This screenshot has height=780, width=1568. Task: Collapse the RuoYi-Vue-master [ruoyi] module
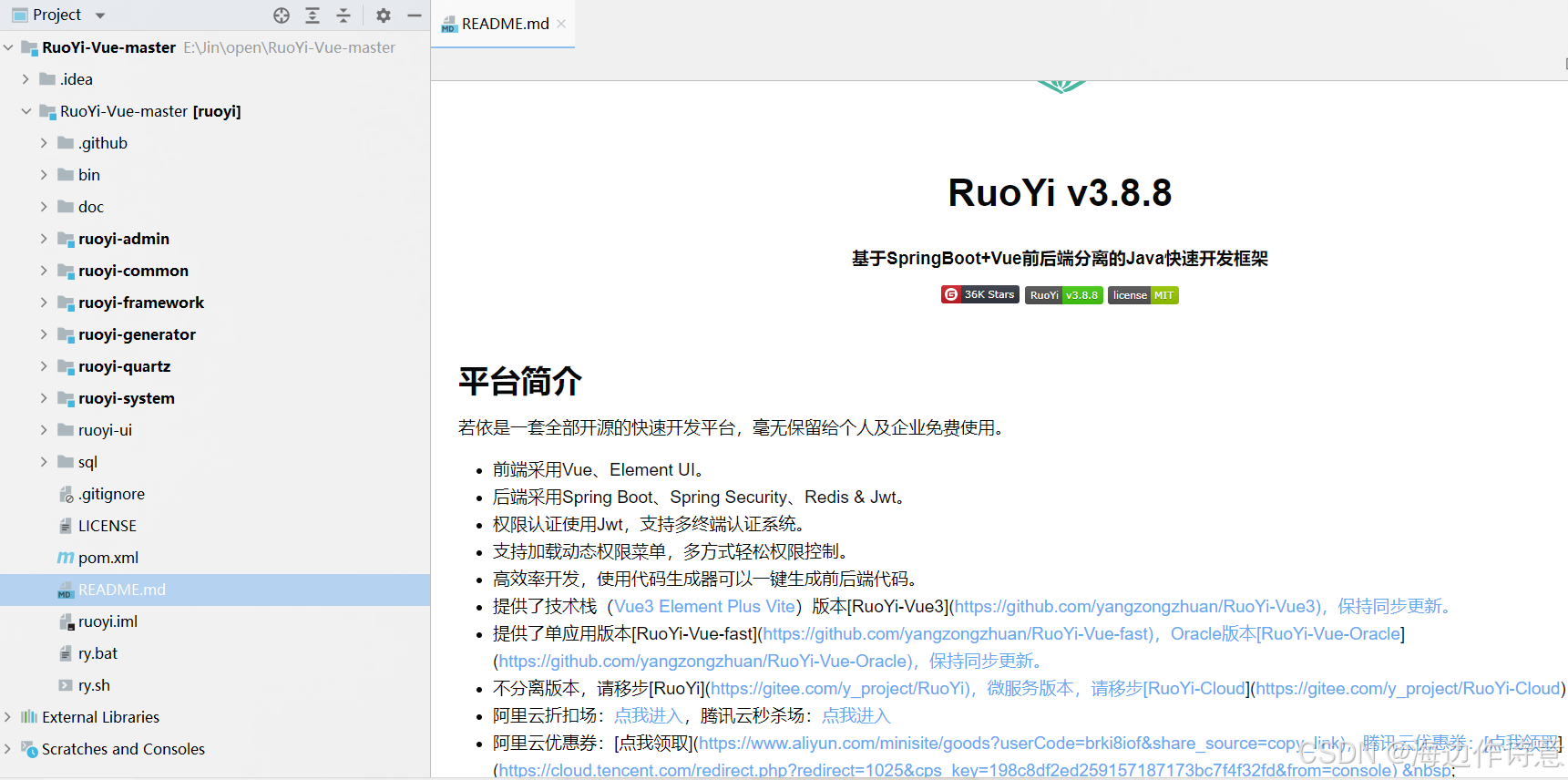tap(26, 111)
